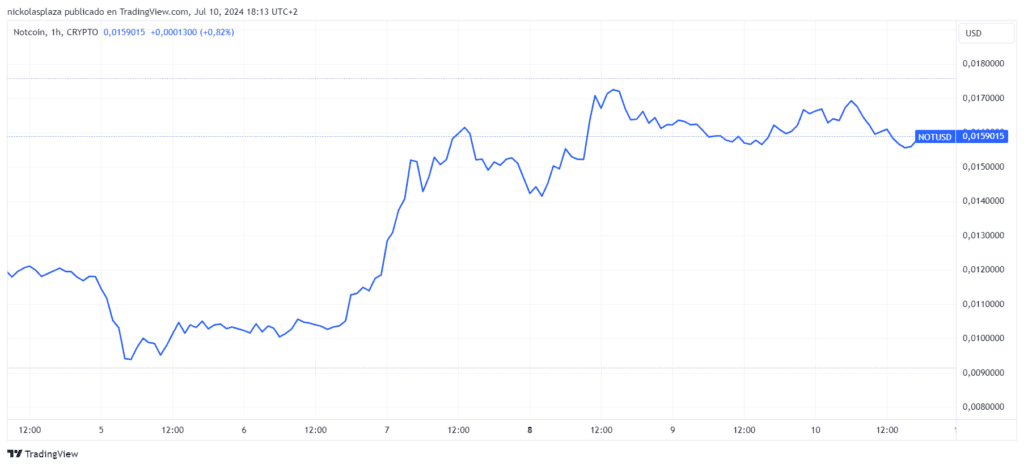Screen dimensions: 1024x467
Task: Click the current price 0,0159015 axis label
Action: click(985, 136)
